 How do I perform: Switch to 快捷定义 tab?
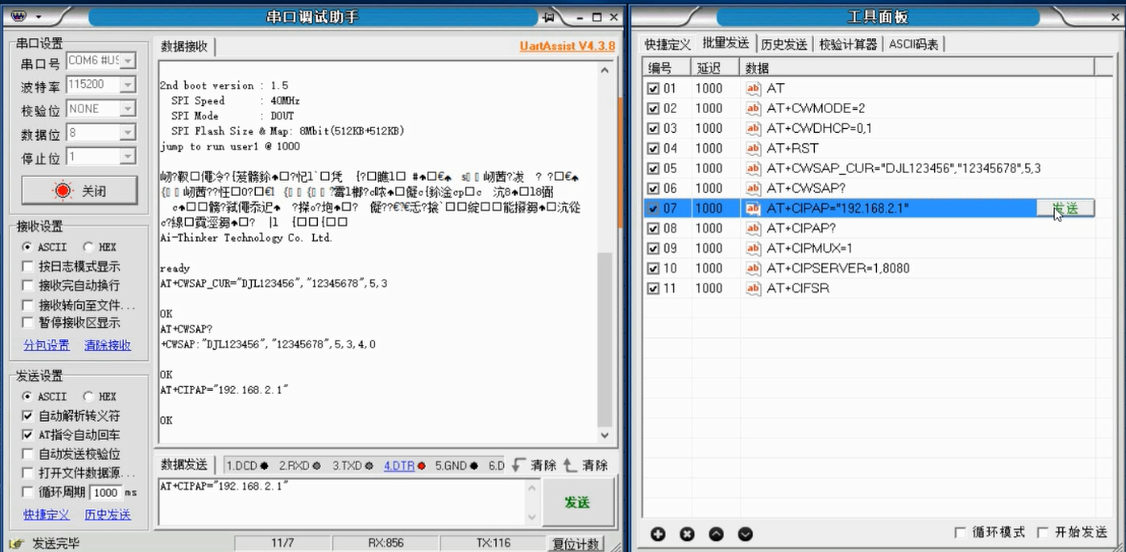[x=667, y=45]
